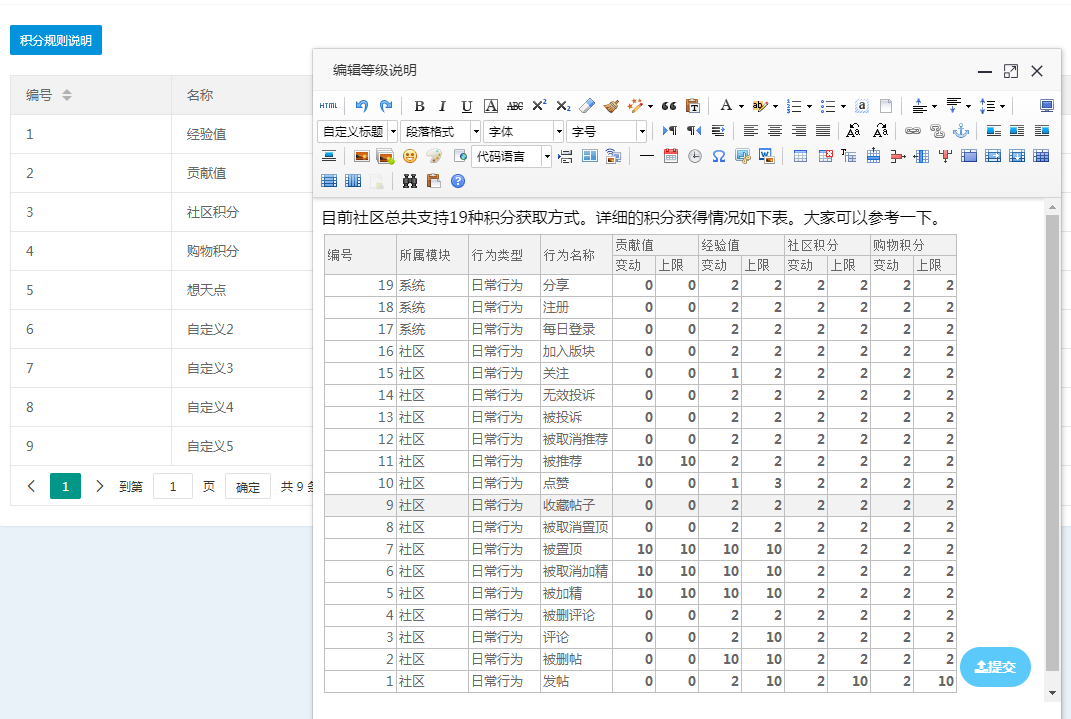This screenshot has width=1071, height=719.
Task: Open 段落格式 dropdown
Action: click(441, 131)
